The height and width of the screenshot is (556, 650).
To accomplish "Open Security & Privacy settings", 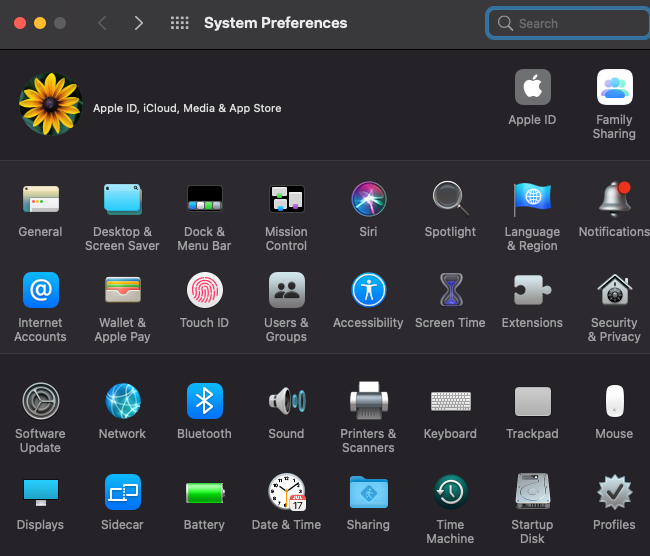I will [614, 290].
